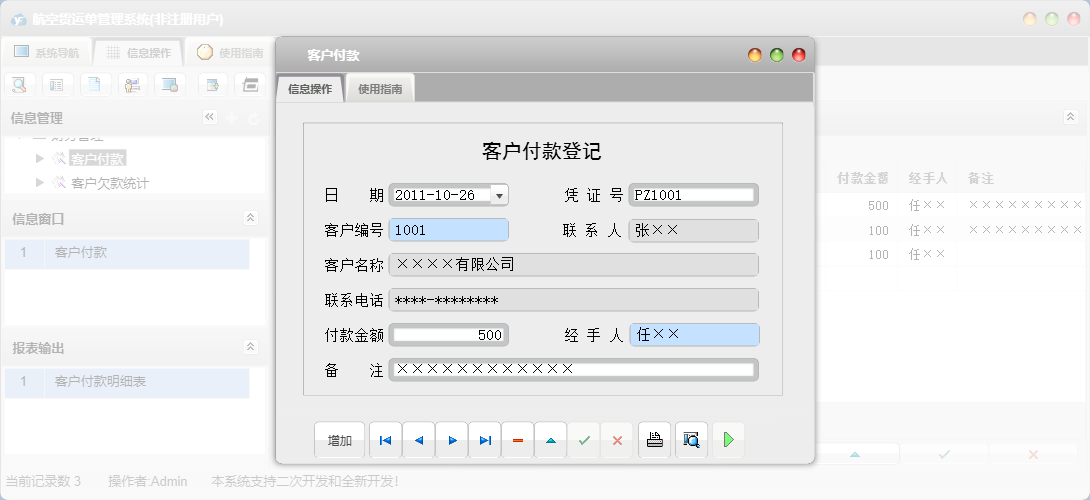Expand the 客户付款 tree node arrow

[40, 159]
